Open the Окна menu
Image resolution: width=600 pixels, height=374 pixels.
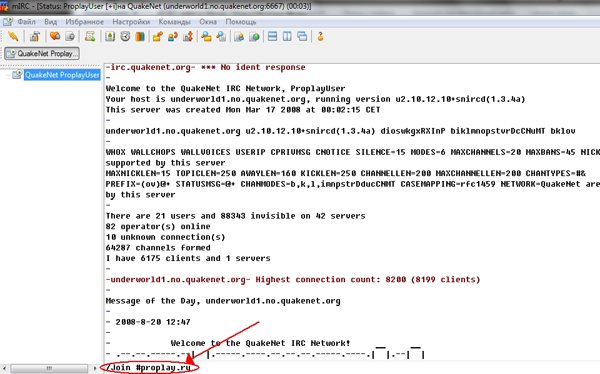pyautogui.click(x=208, y=22)
